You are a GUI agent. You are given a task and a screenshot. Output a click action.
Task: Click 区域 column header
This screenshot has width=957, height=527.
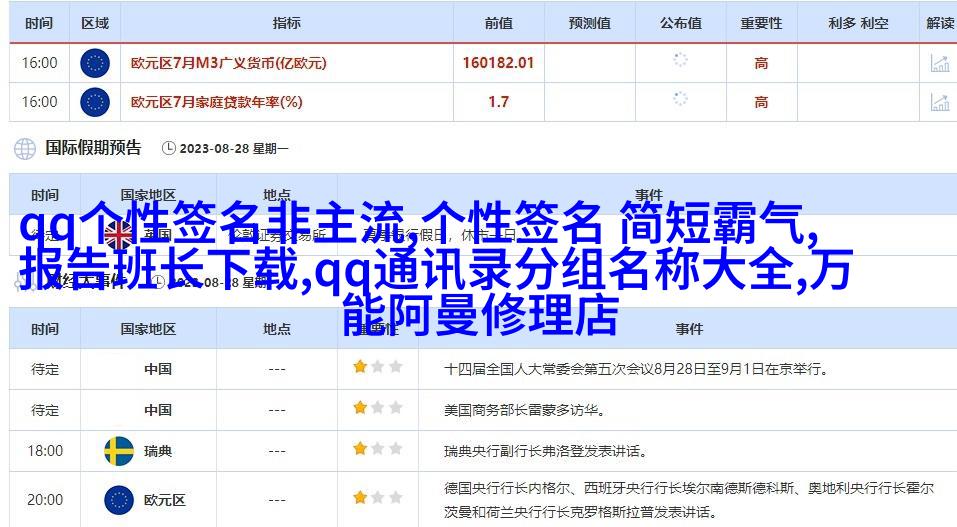pyautogui.click(x=95, y=23)
